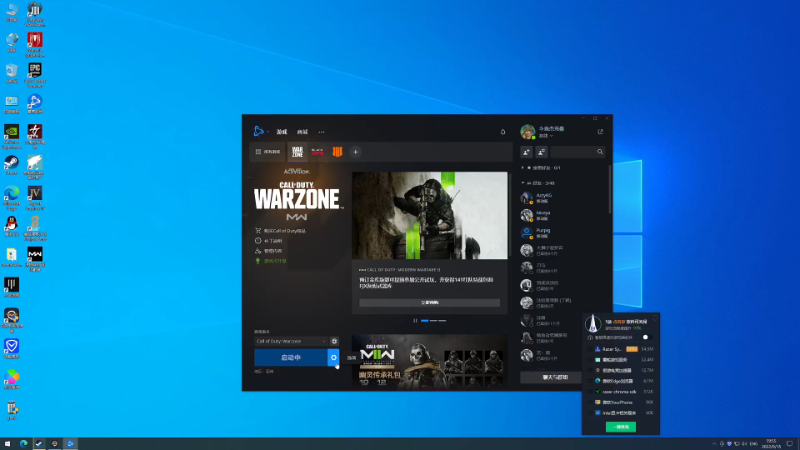Click the friends list scrollbar
The image size is (800, 450).
click(610, 189)
